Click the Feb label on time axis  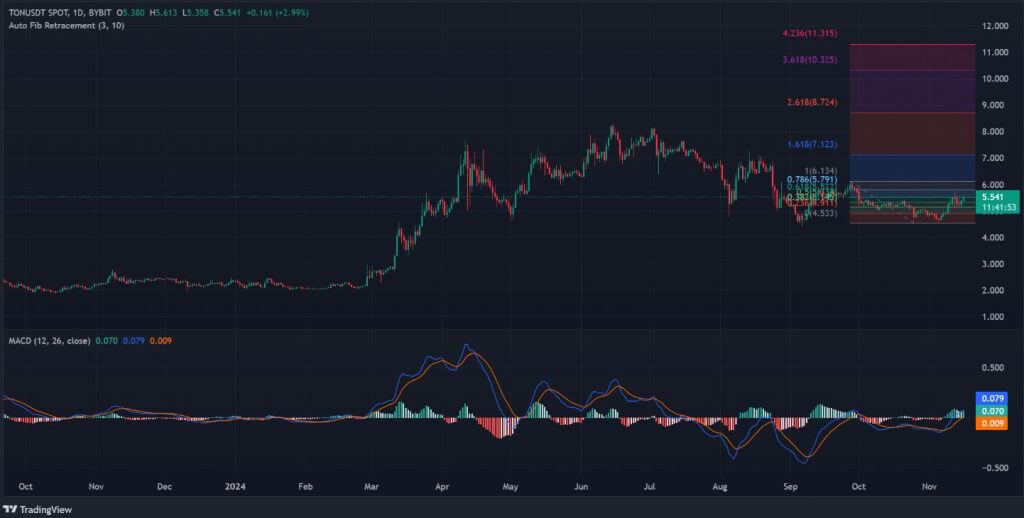click(x=304, y=487)
